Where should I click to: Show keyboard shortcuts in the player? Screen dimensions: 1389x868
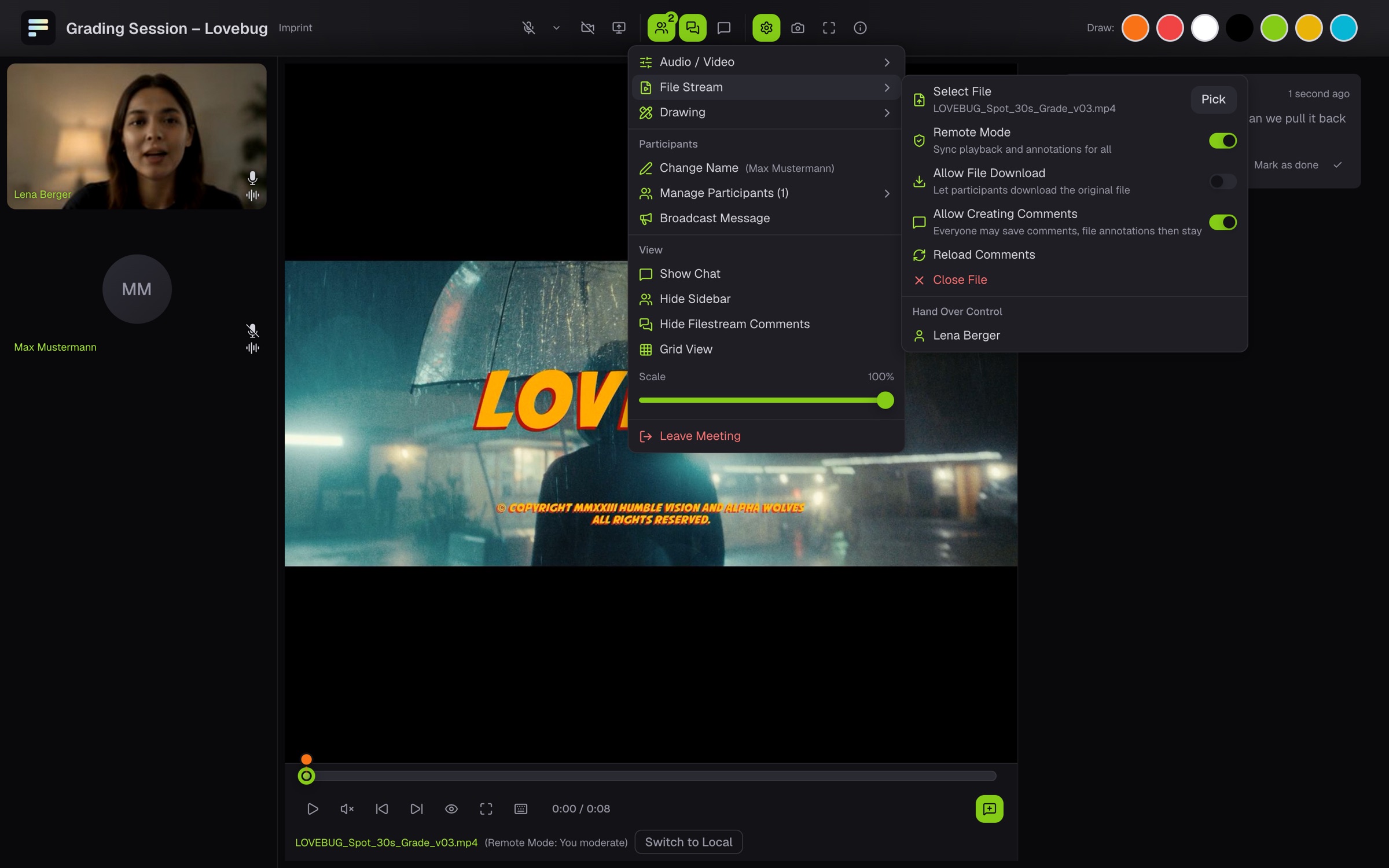click(521, 808)
